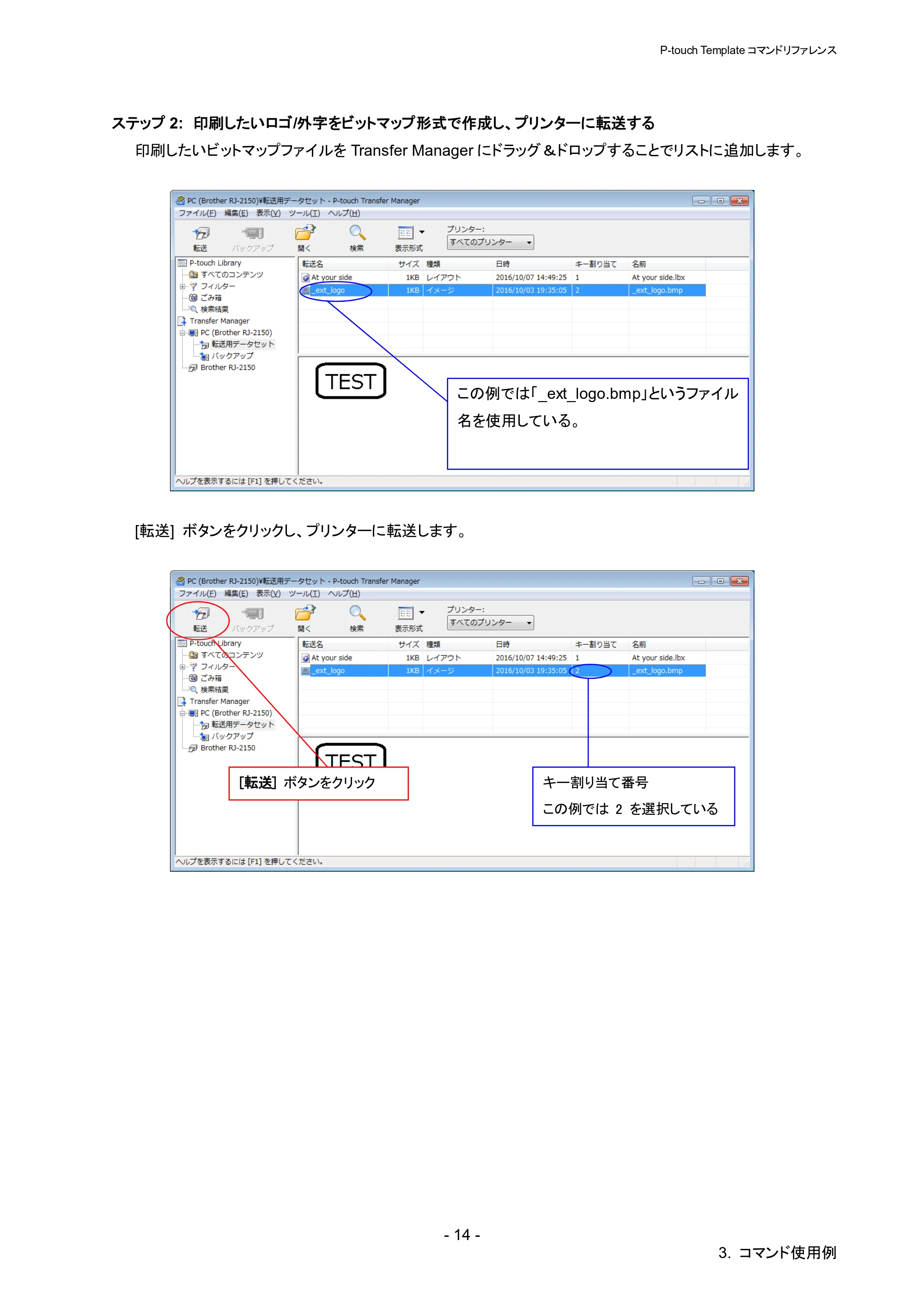Click the 表示形式 view icon in upper window
The width and height of the screenshot is (924, 1308).
click(405, 233)
